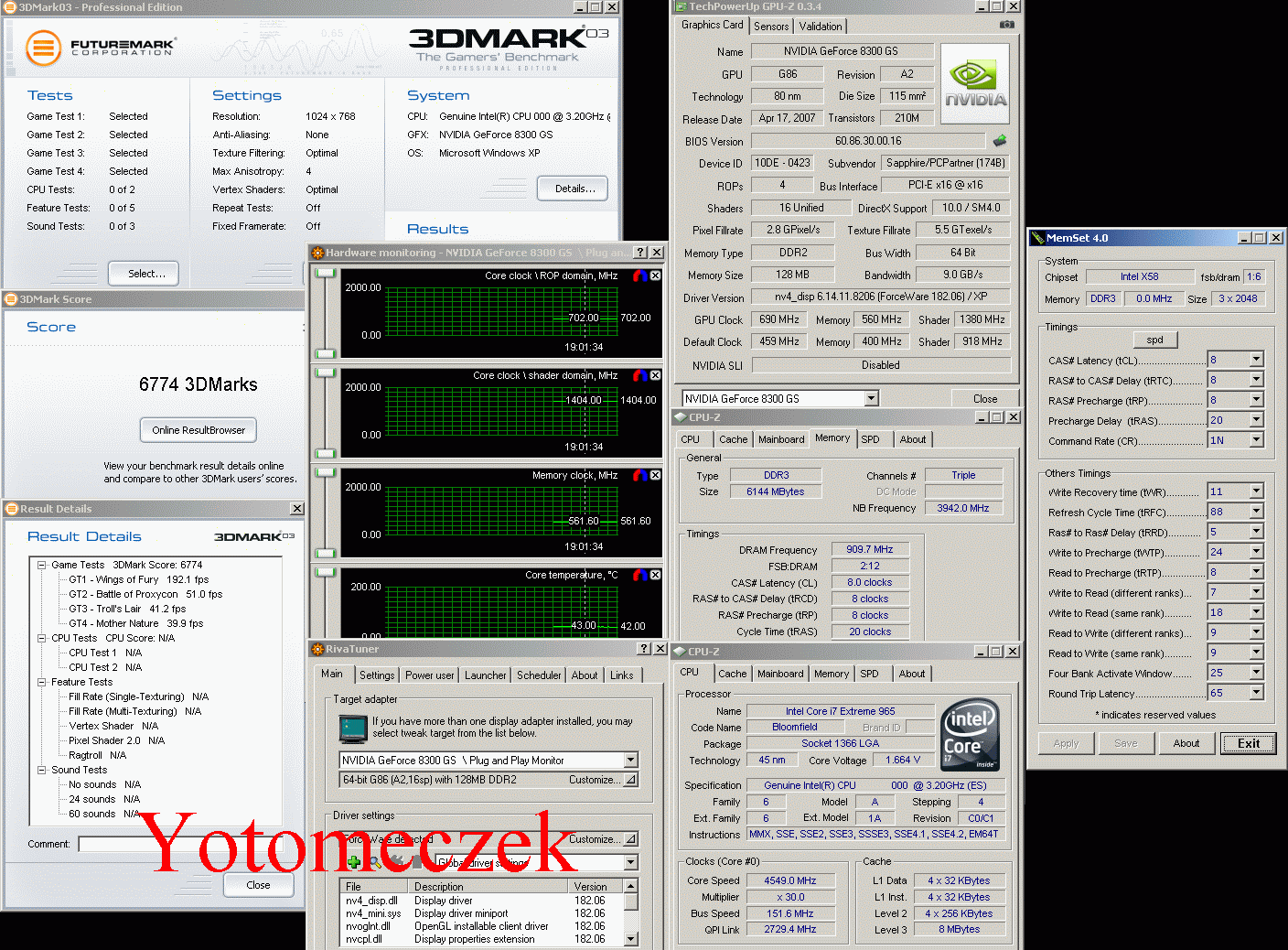Screen dimensions: 1288x950
Task: Select the nv4_disp.dll row in driver list
Action: (480, 901)
